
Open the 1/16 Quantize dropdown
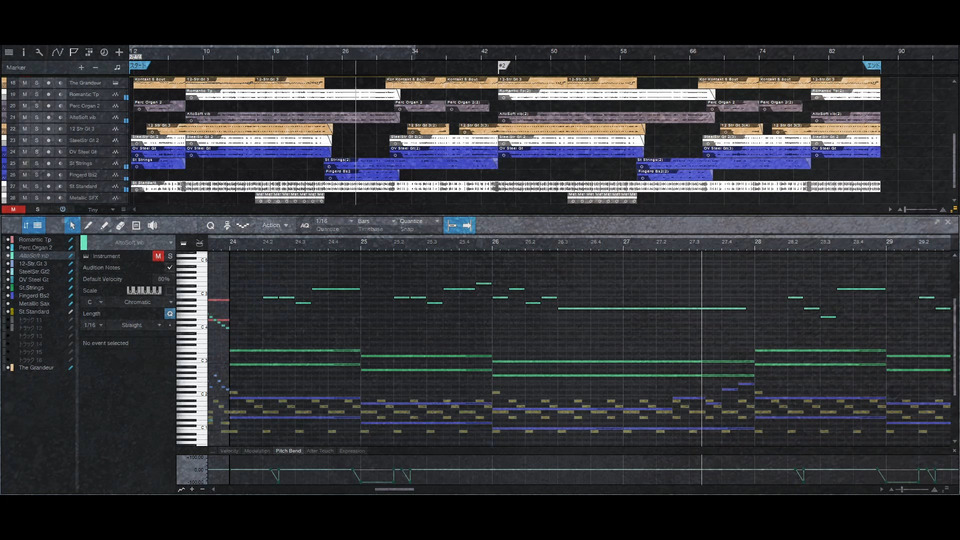pos(334,221)
